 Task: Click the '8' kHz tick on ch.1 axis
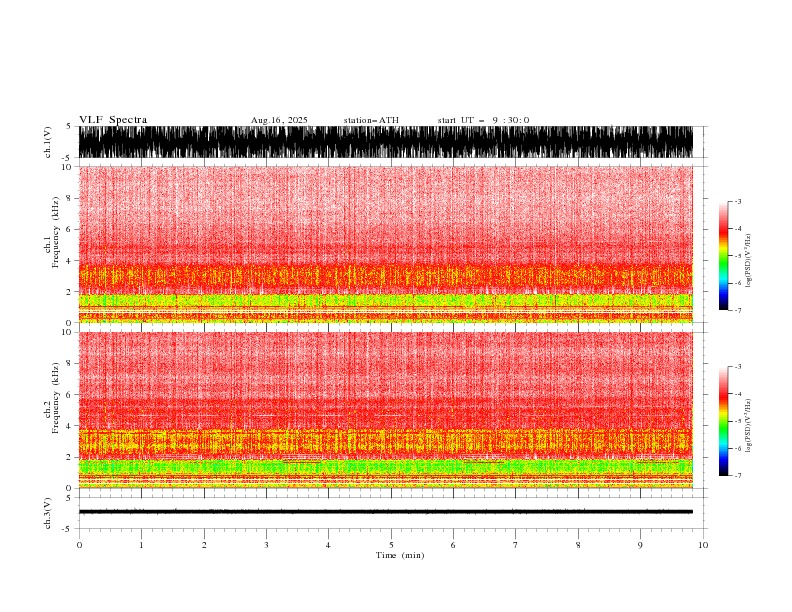pos(69,198)
